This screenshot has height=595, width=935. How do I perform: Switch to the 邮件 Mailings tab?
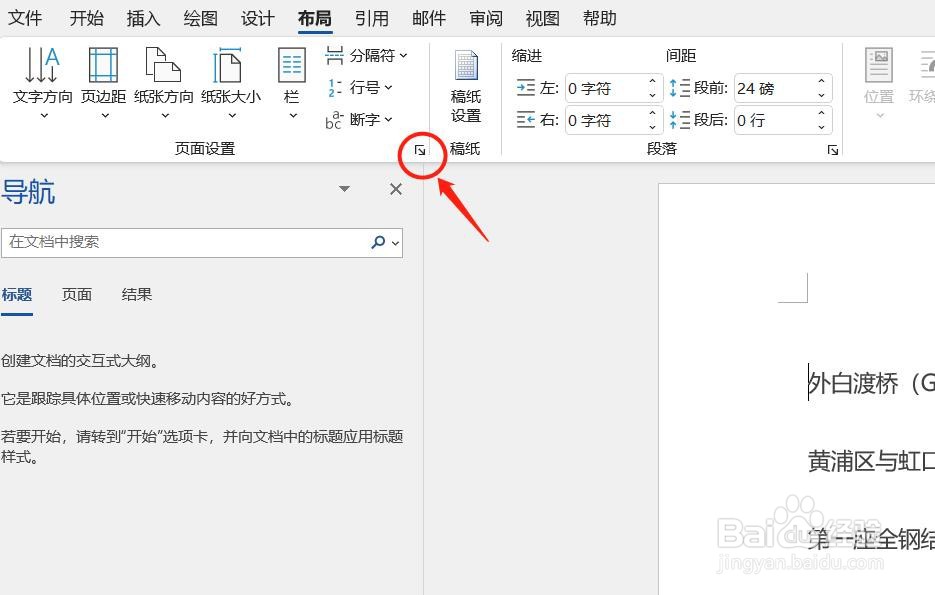pos(429,18)
